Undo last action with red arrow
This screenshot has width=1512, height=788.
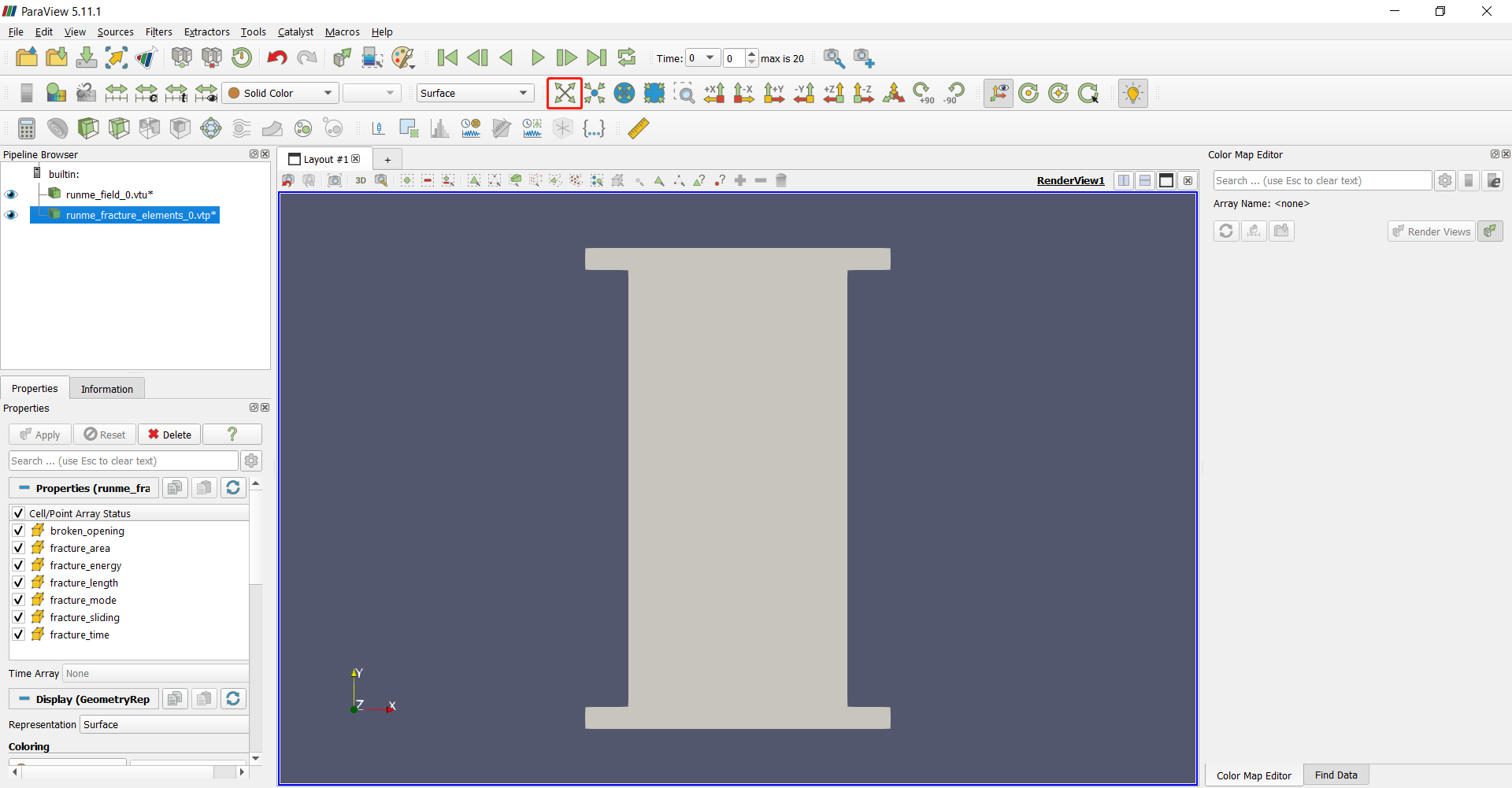tap(276, 57)
